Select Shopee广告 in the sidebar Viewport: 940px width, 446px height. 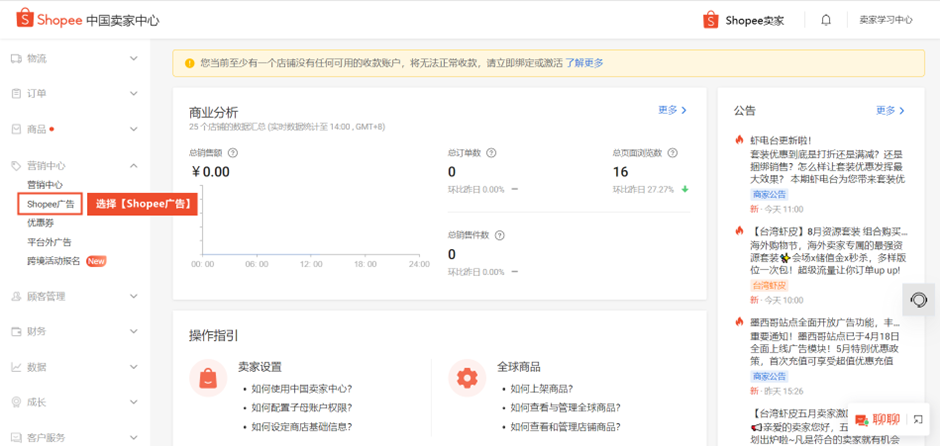[x=50, y=204]
